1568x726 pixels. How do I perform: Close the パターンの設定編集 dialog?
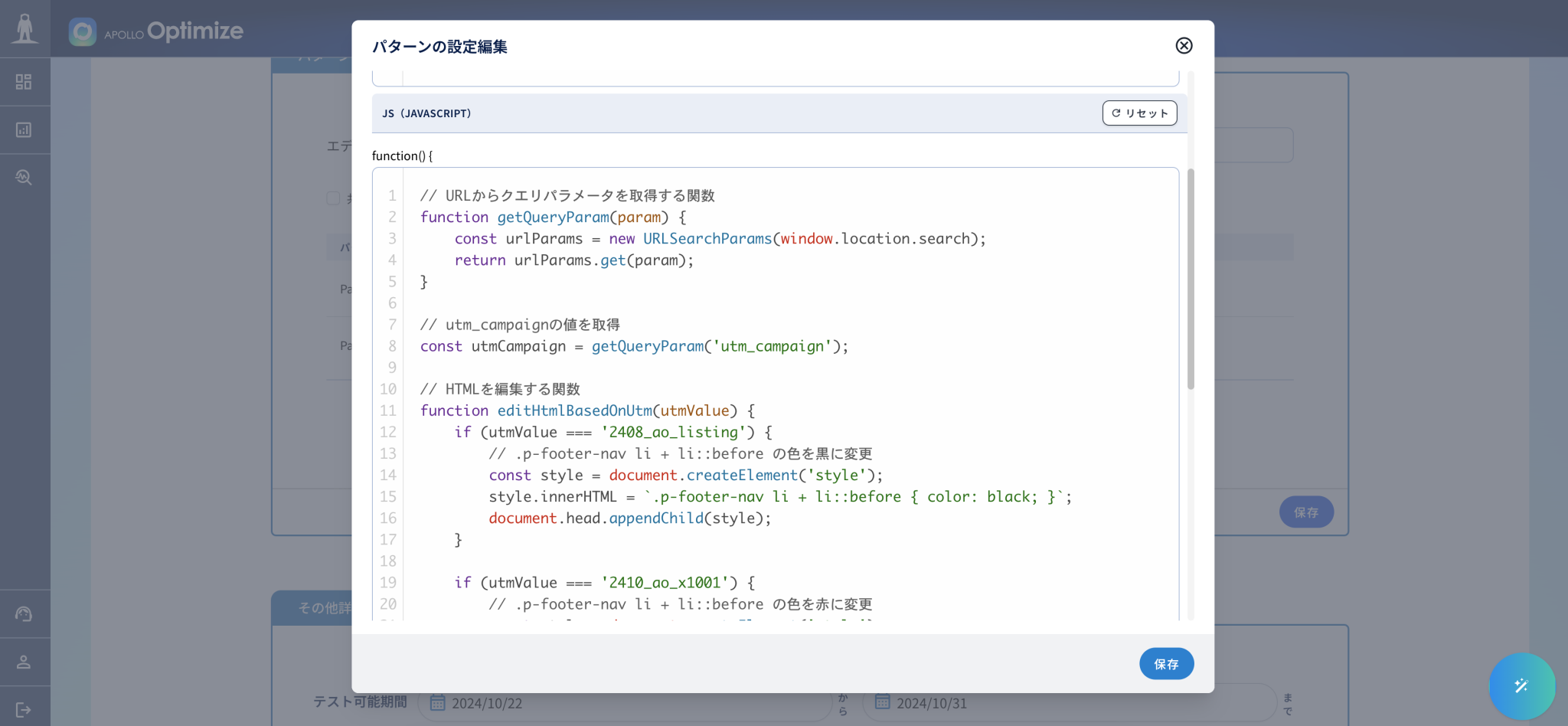1184,46
